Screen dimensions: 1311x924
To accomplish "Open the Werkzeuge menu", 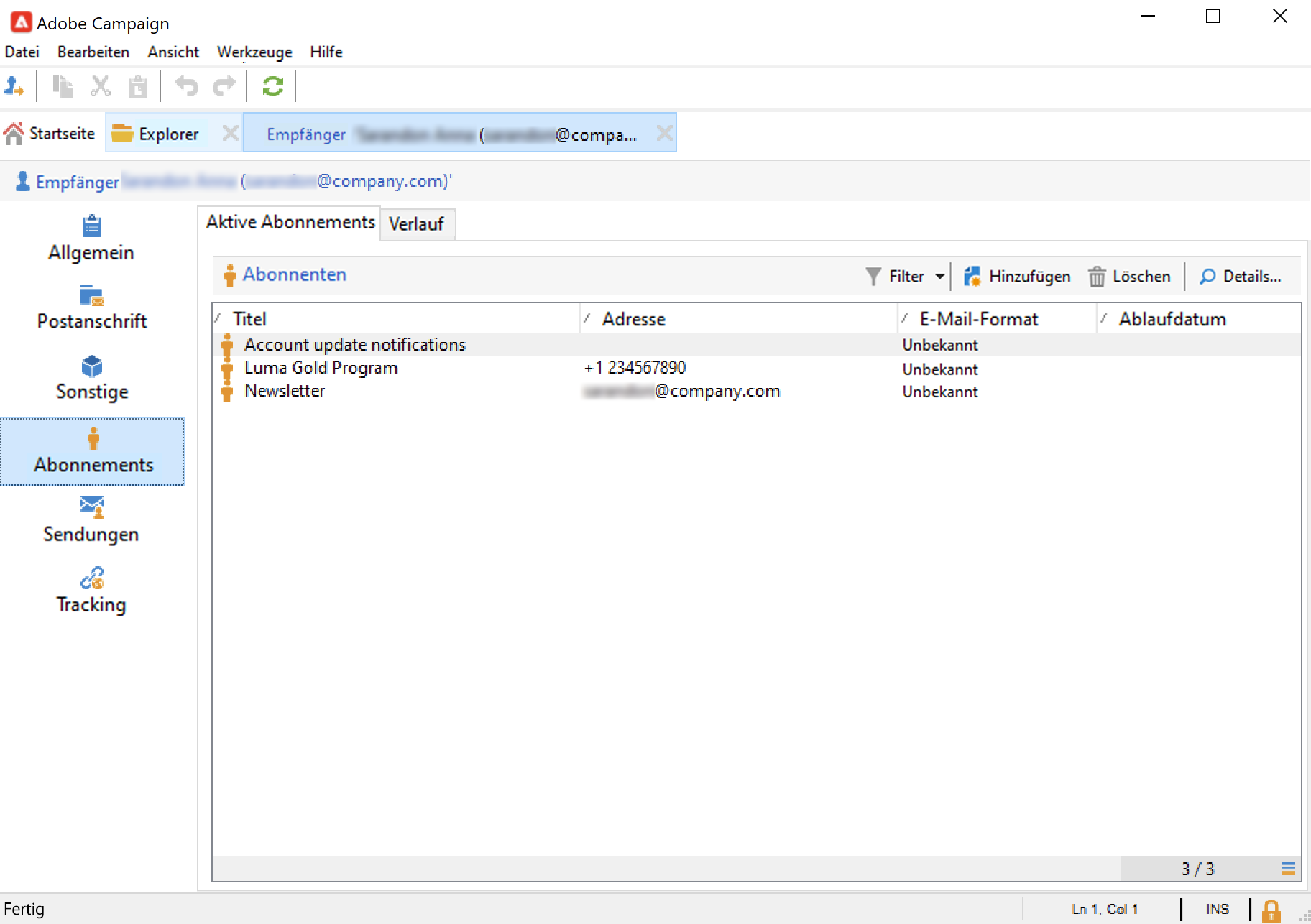I will 254,52.
